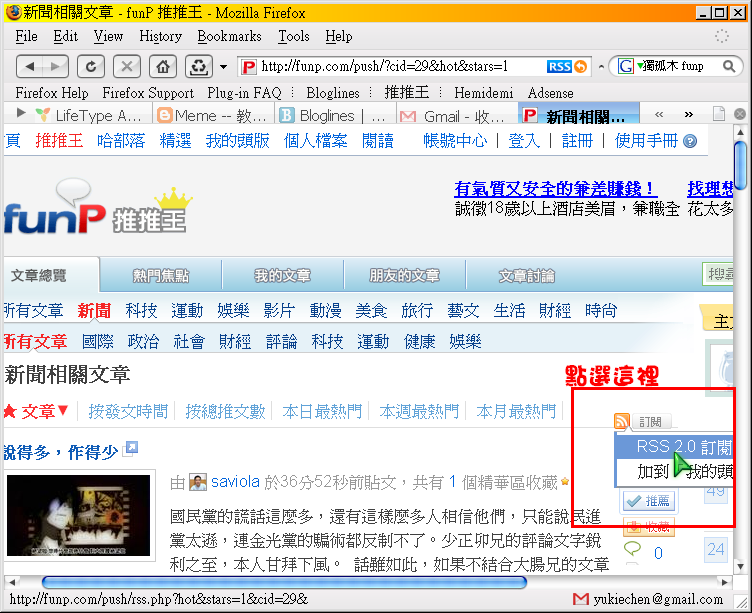This screenshot has width=752, height=613.
Task: Open the dropdown arrow beside the recycle icon
Action: tap(223, 67)
